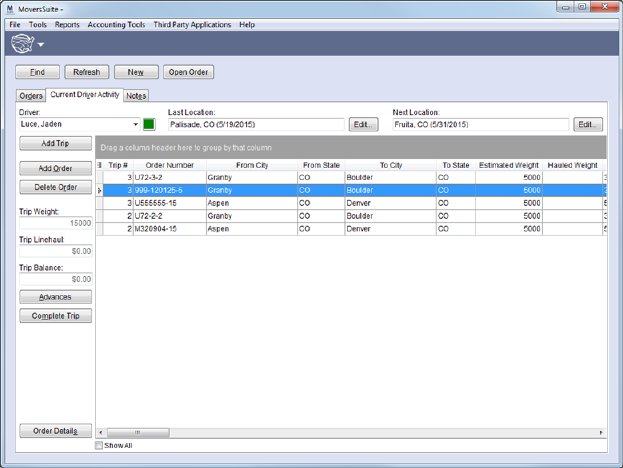
Task: Open the Accounting Tools menu
Action: click(x=114, y=24)
